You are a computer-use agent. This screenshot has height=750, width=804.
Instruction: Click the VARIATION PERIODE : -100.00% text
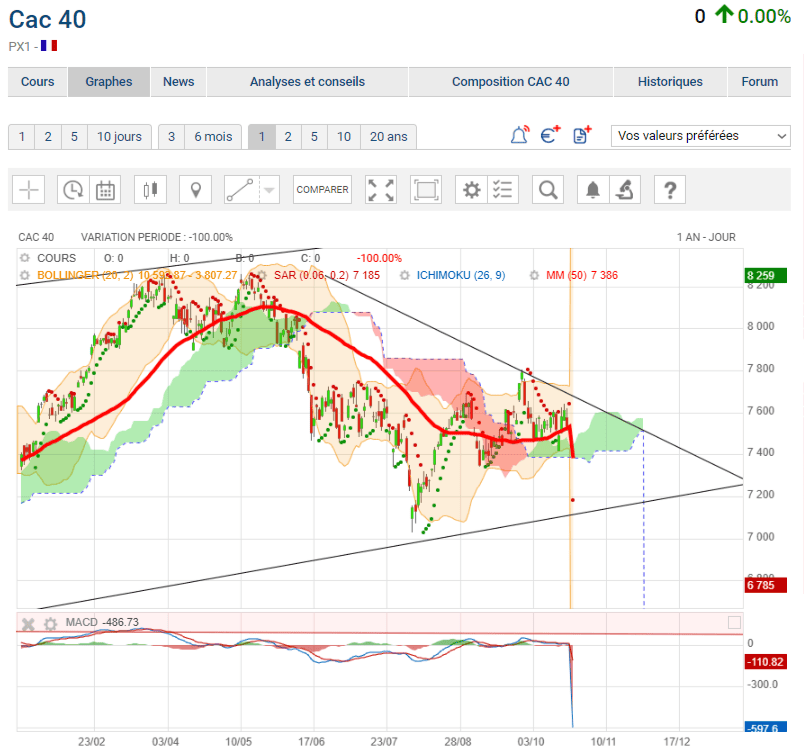click(x=157, y=237)
